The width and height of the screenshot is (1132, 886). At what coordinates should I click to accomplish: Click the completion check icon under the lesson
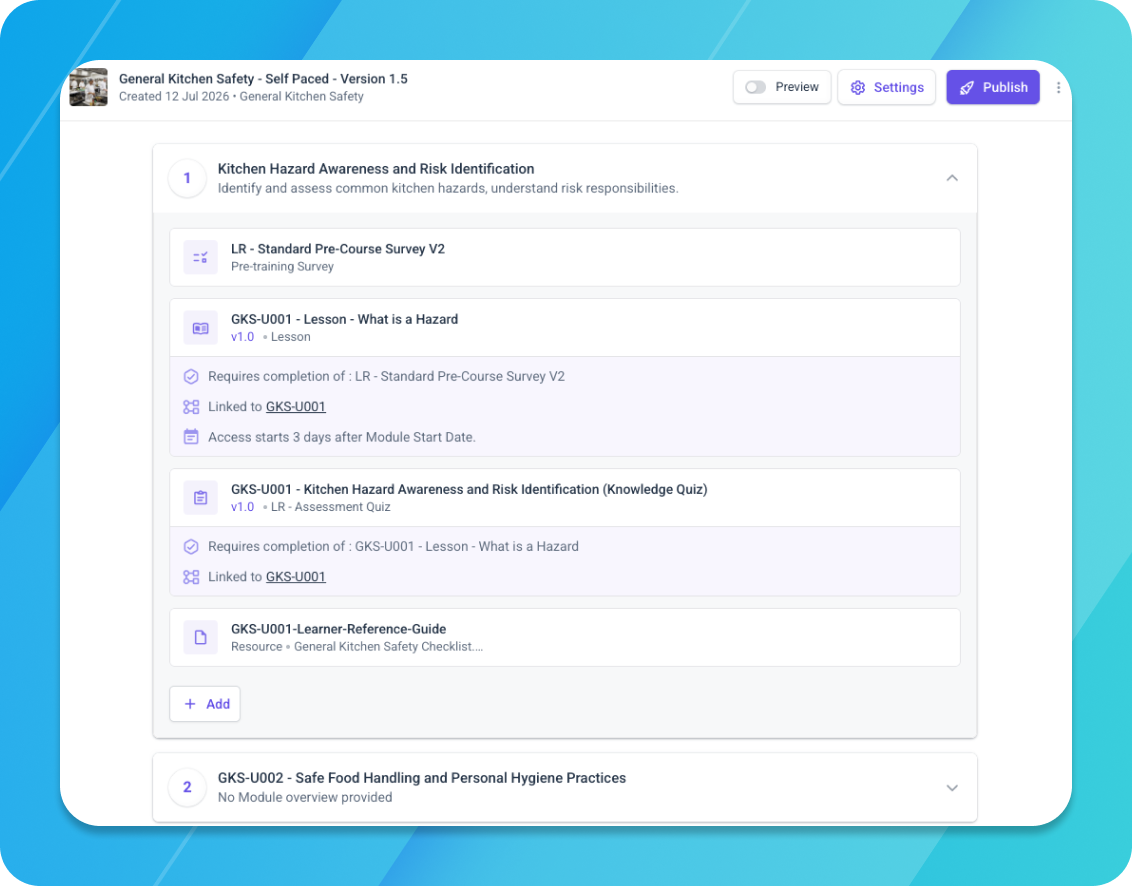pyautogui.click(x=191, y=376)
